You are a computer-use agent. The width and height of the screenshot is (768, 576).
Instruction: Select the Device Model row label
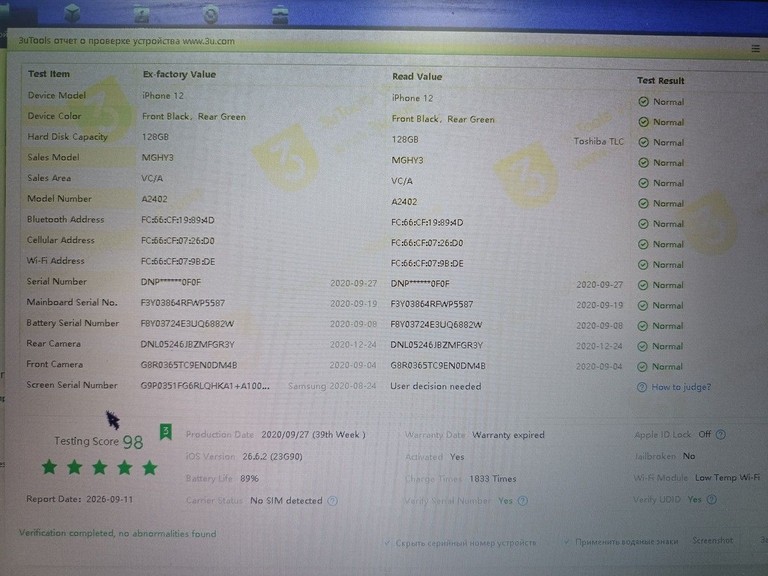tap(57, 96)
